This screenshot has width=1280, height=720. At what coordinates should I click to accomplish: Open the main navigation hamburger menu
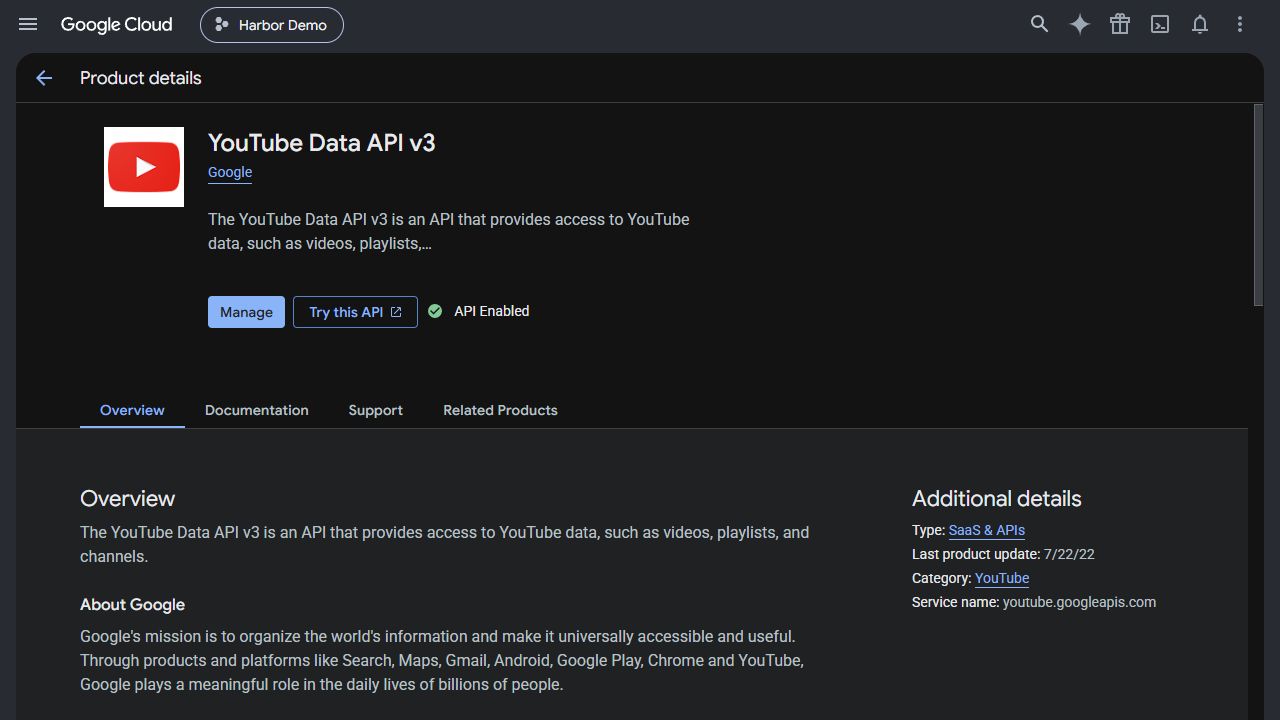(x=28, y=24)
